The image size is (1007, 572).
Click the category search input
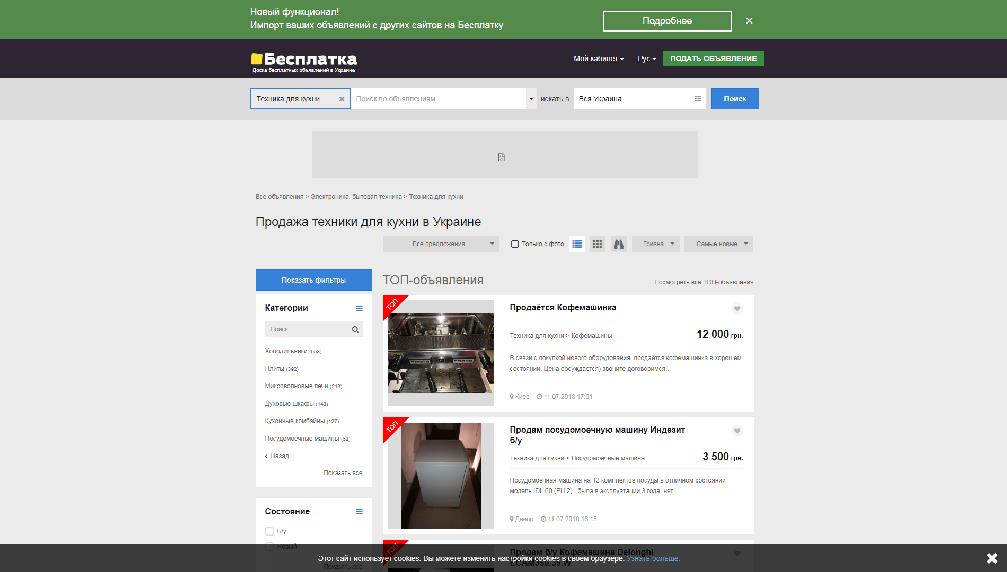307,329
